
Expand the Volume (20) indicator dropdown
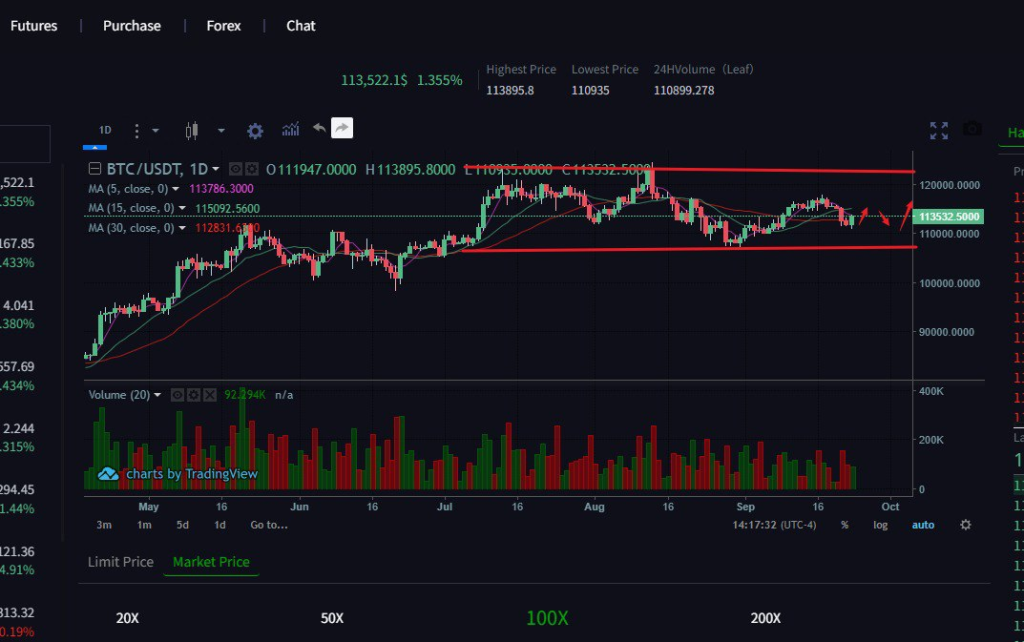[x=157, y=395]
